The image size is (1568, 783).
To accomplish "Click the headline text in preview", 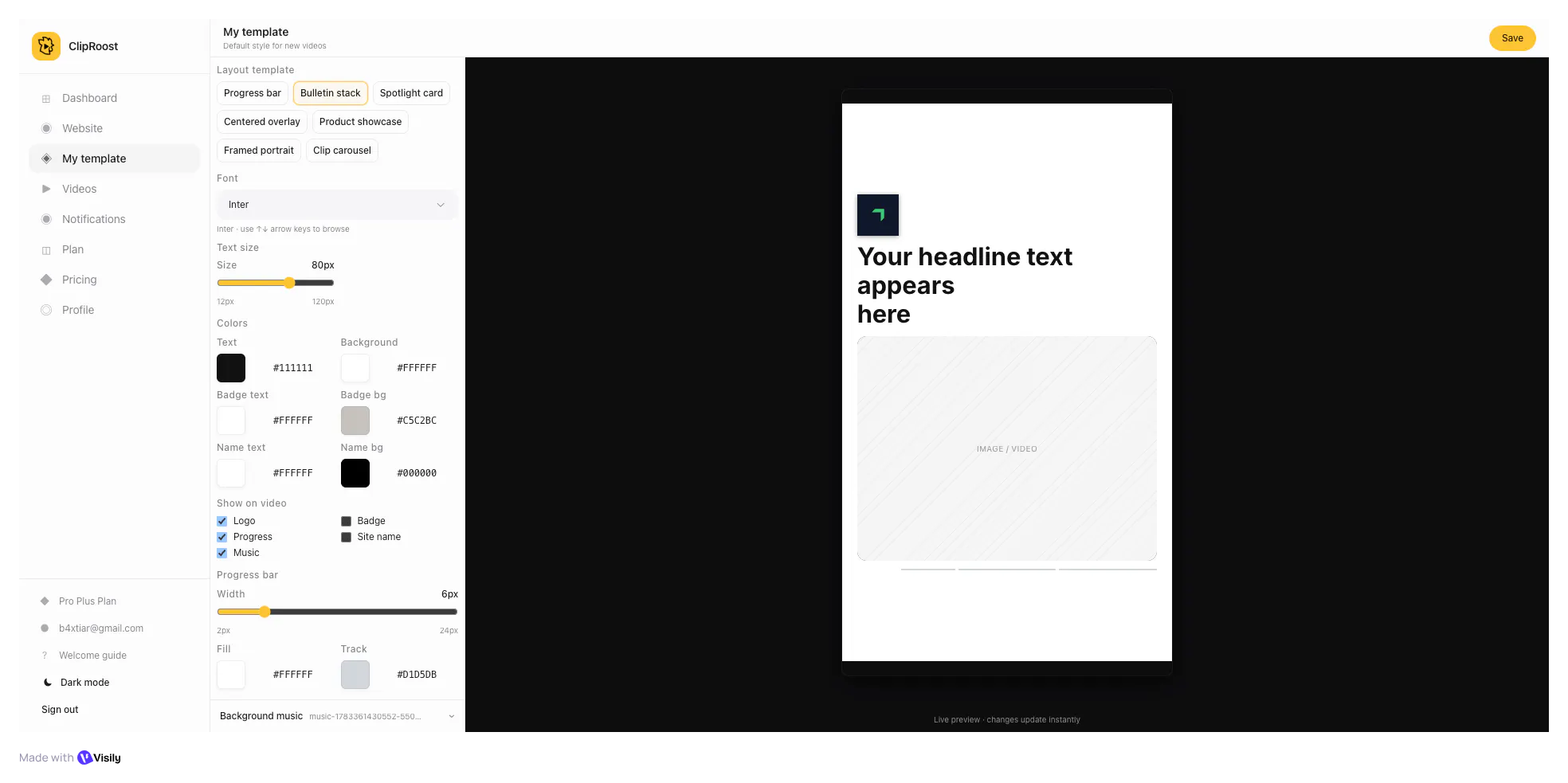I will 965,285.
